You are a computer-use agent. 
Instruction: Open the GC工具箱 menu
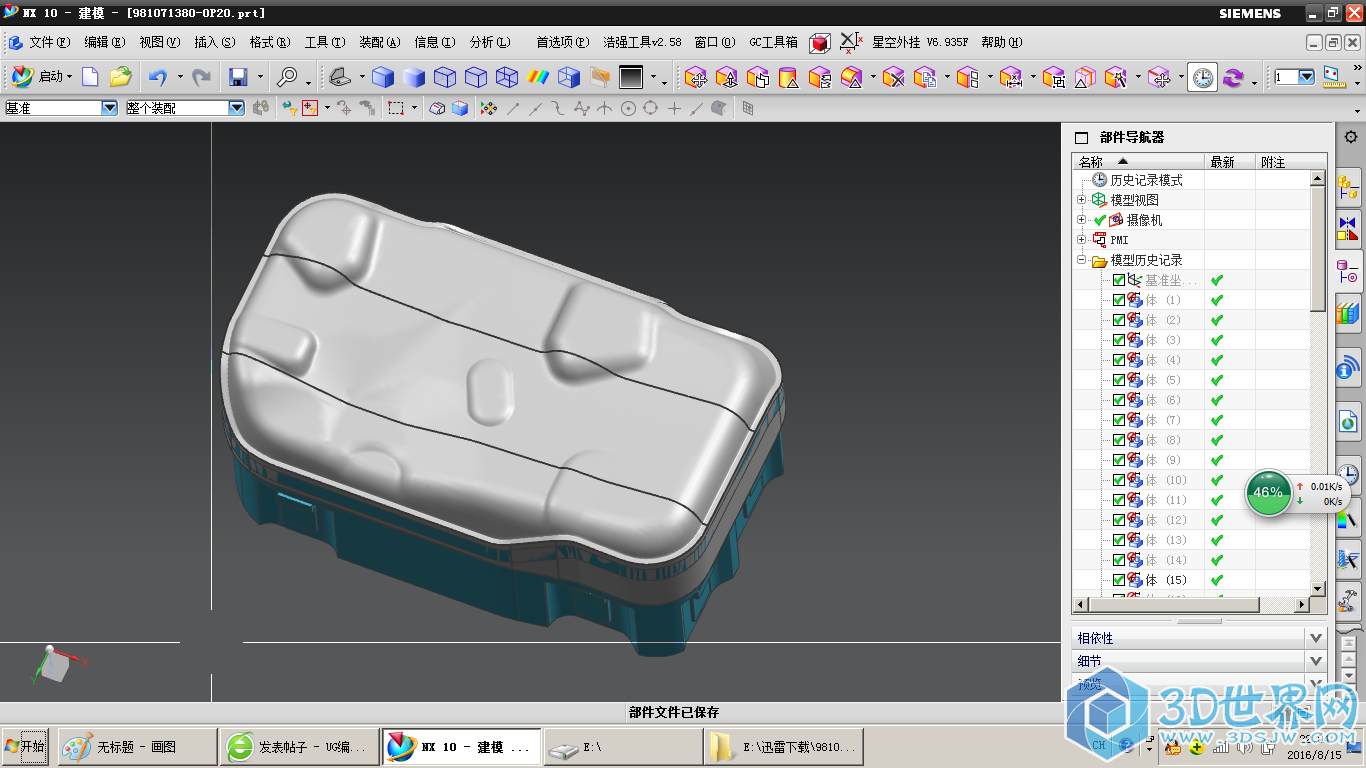(773, 42)
